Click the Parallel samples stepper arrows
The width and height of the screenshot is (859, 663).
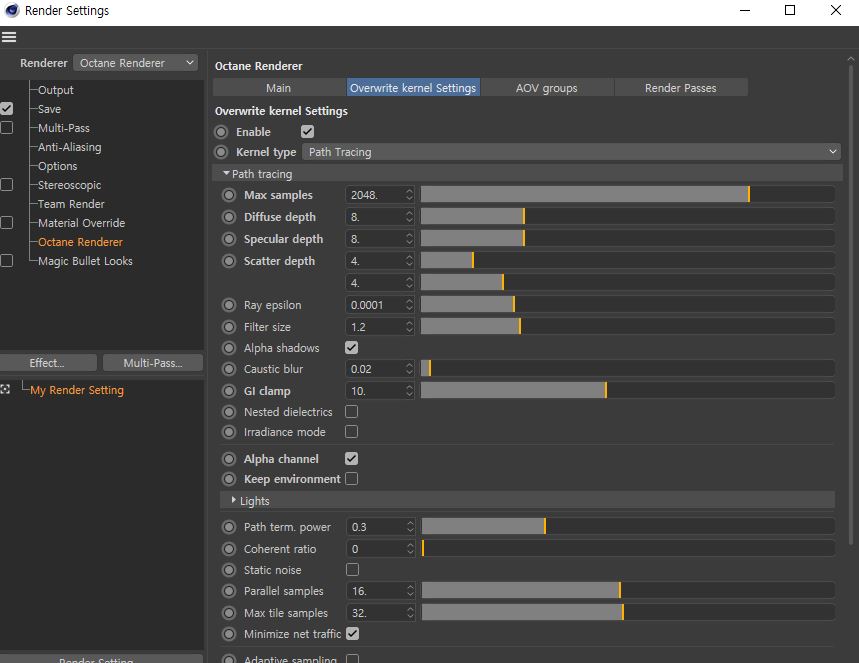410,591
